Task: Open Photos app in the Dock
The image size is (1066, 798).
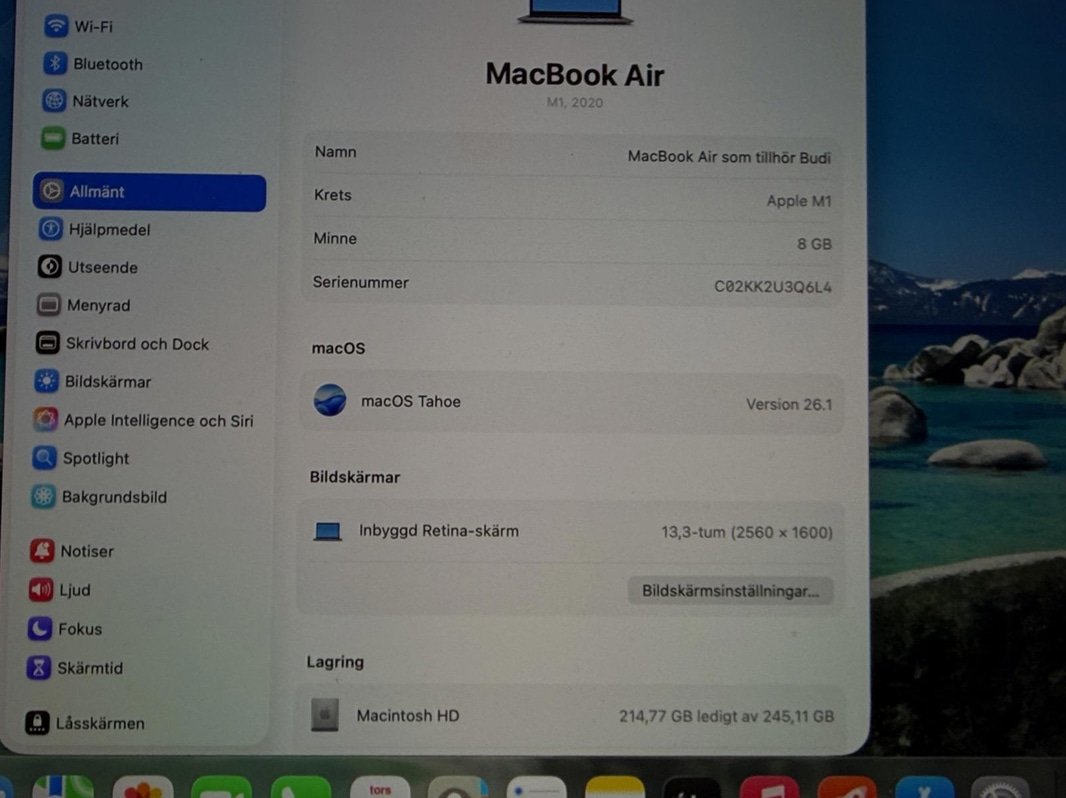Action: (x=143, y=787)
